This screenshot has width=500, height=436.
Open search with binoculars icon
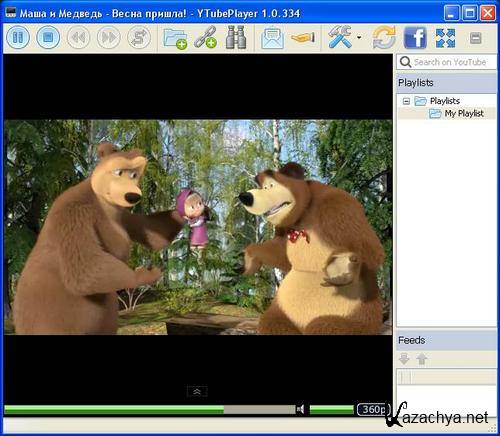236,37
